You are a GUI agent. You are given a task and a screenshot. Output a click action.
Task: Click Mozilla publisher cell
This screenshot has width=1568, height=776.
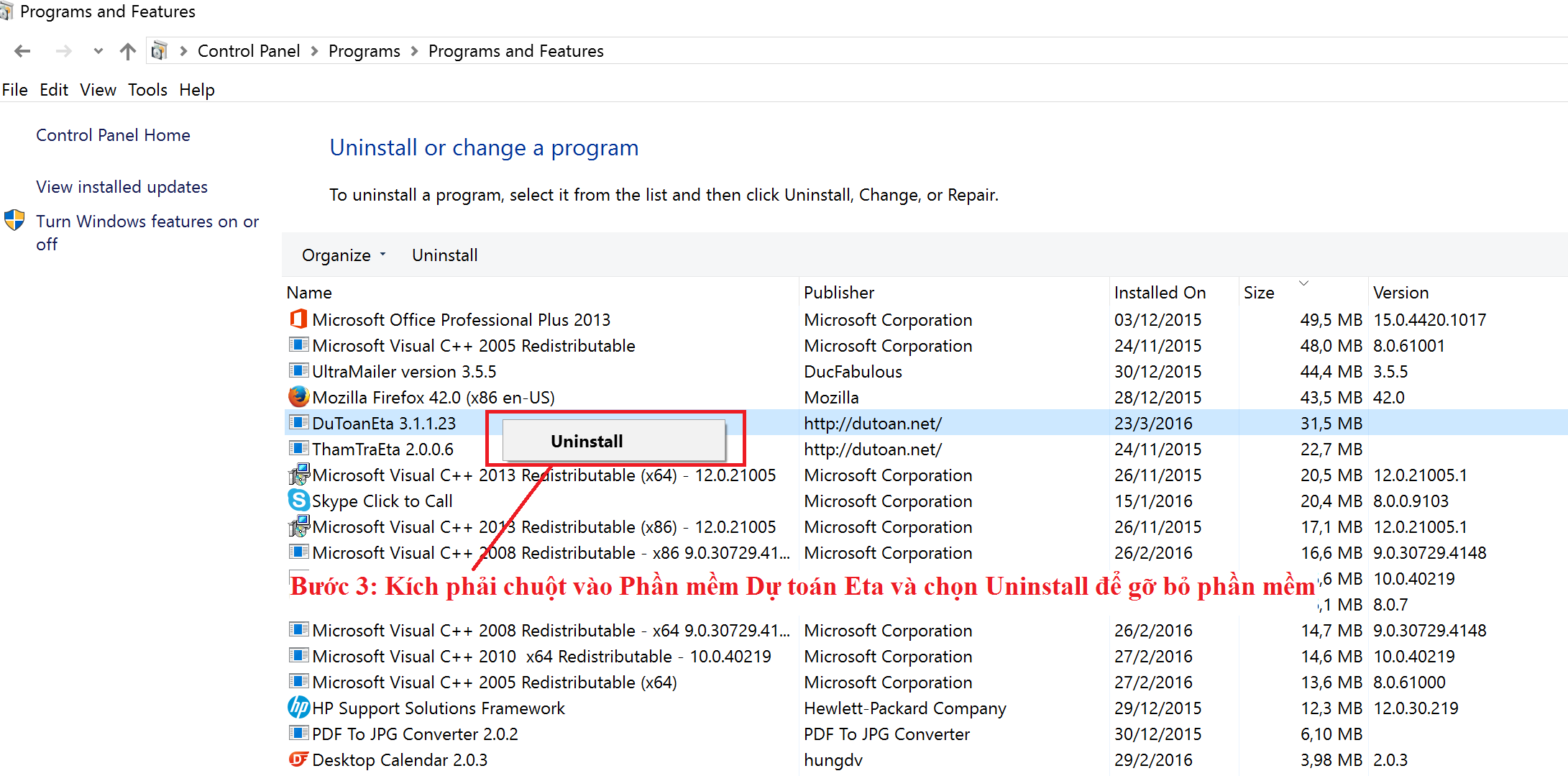[x=831, y=398]
